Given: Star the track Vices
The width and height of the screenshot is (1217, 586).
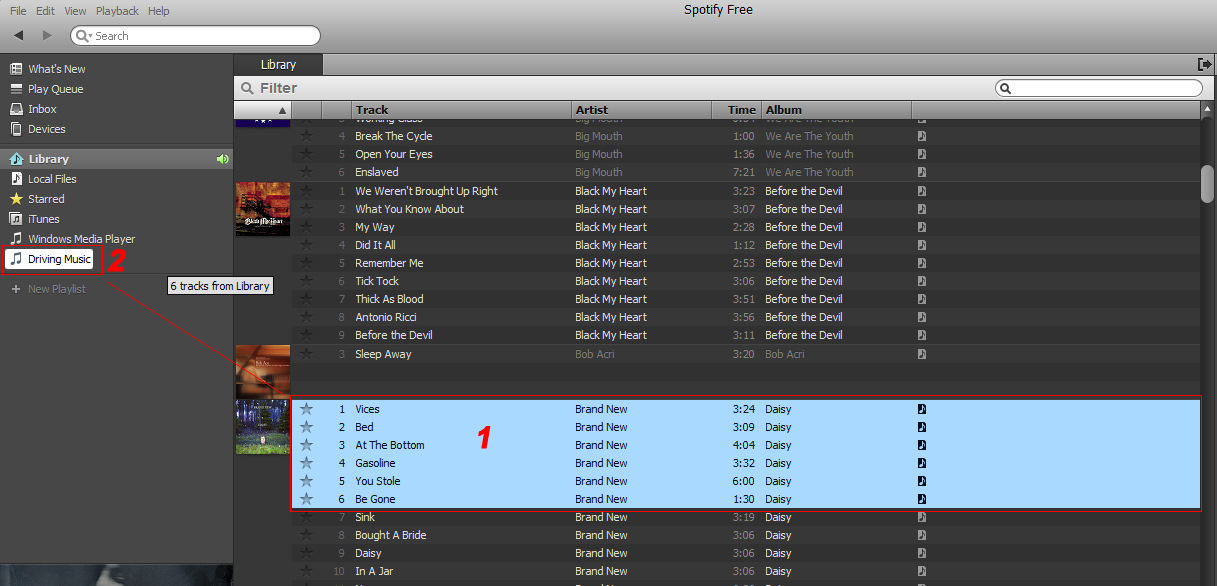Looking at the screenshot, I should click(x=306, y=408).
